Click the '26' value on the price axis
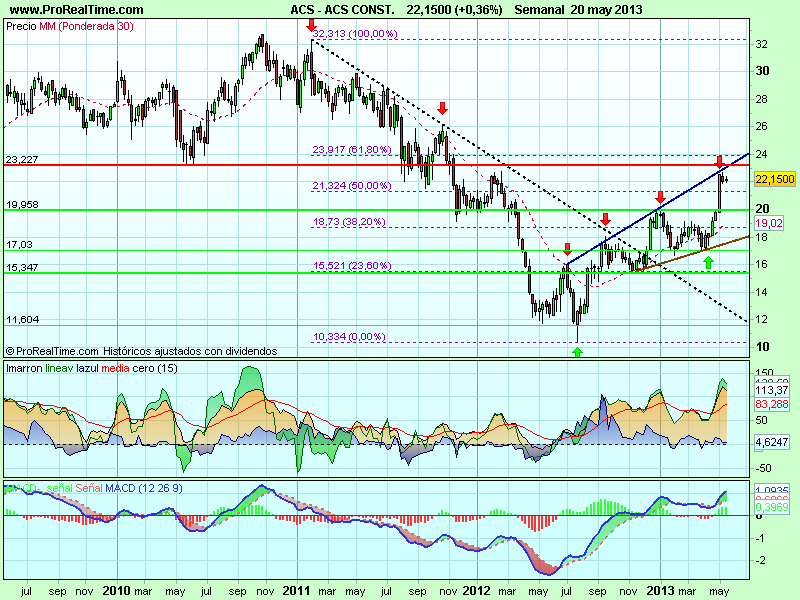The image size is (800, 600). tap(761, 127)
